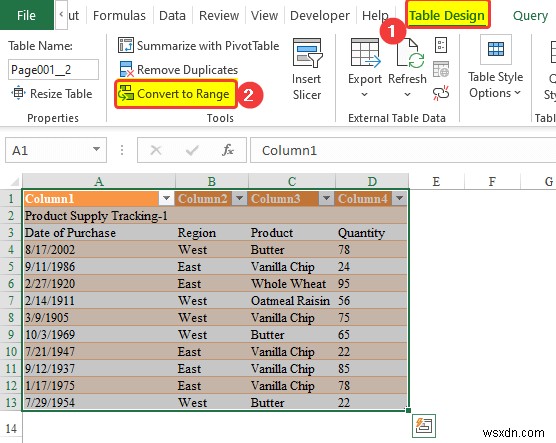This screenshot has height=443, width=556.
Task: Open the File menu
Action: click(27, 15)
